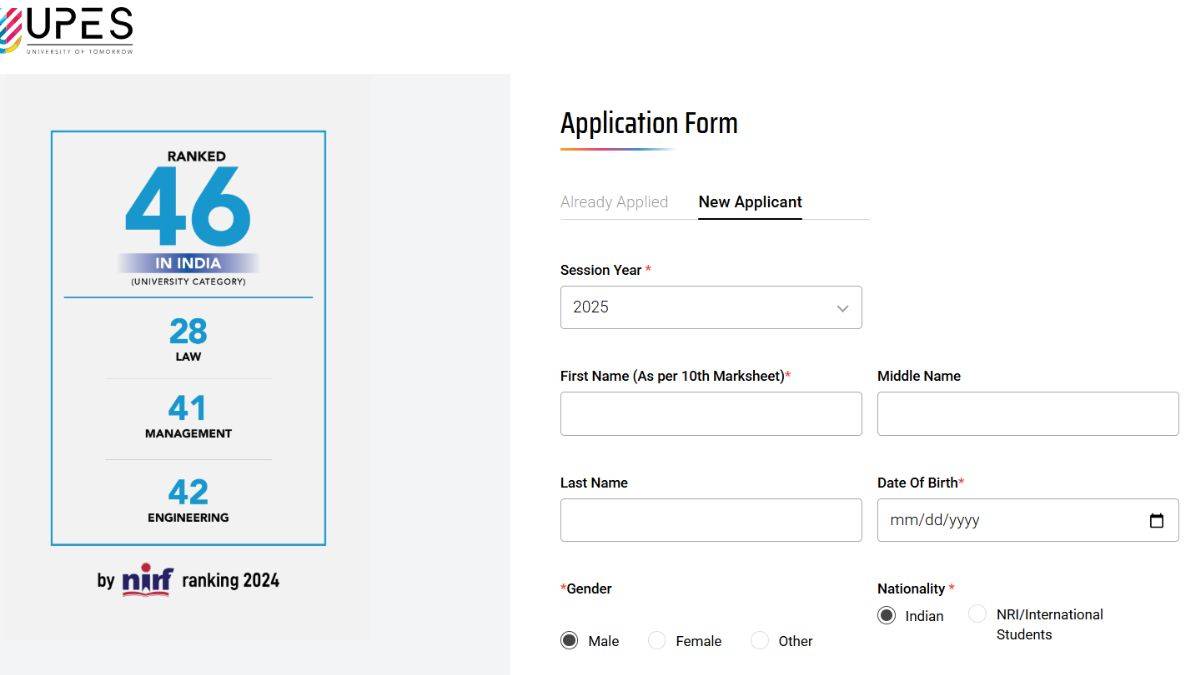The width and height of the screenshot is (1200, 675).
Task: Choose NRI/International Students nationality option
Action: 977,614
